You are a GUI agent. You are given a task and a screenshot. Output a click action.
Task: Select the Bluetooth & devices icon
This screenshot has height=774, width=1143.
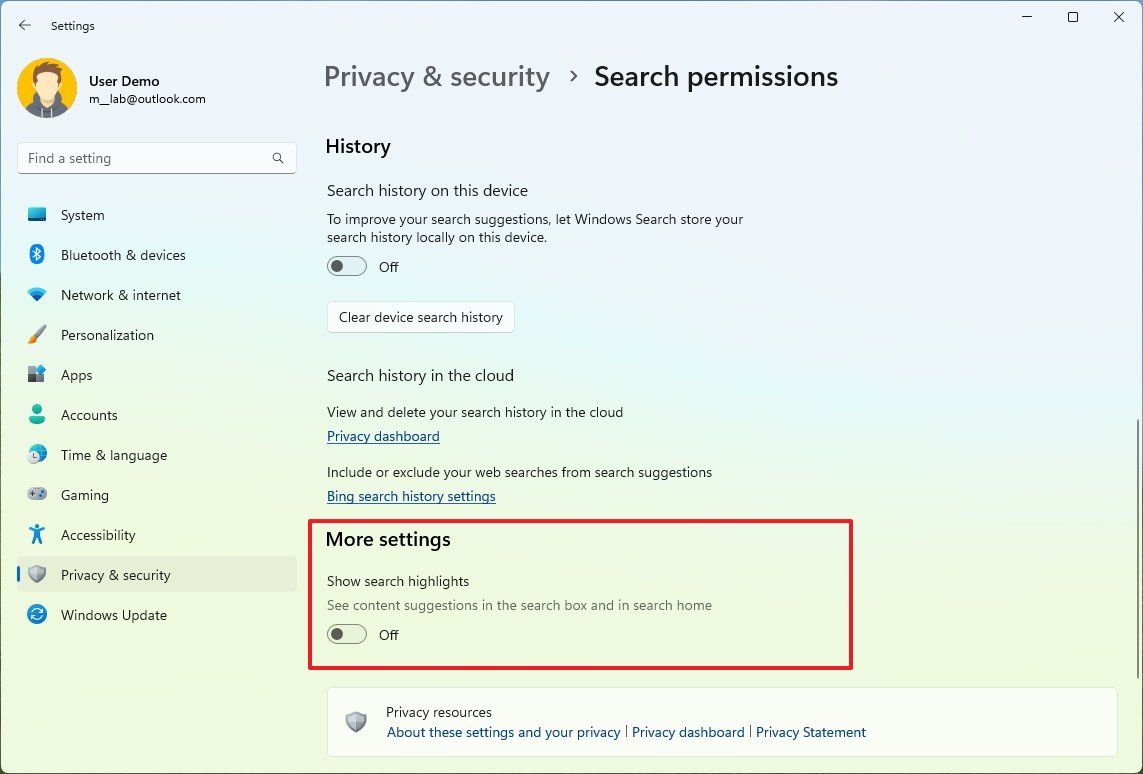coord(36,255)
